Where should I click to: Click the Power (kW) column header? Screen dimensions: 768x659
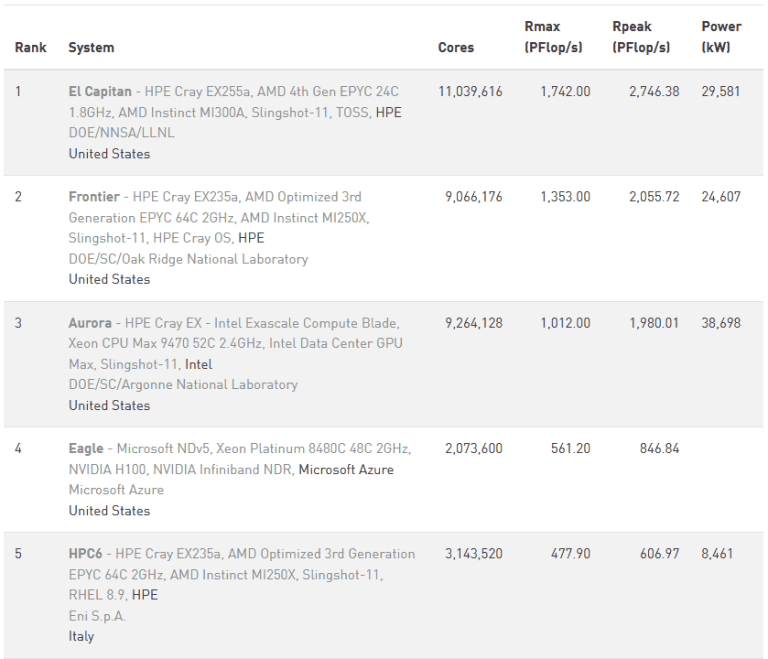pos(721,37)
